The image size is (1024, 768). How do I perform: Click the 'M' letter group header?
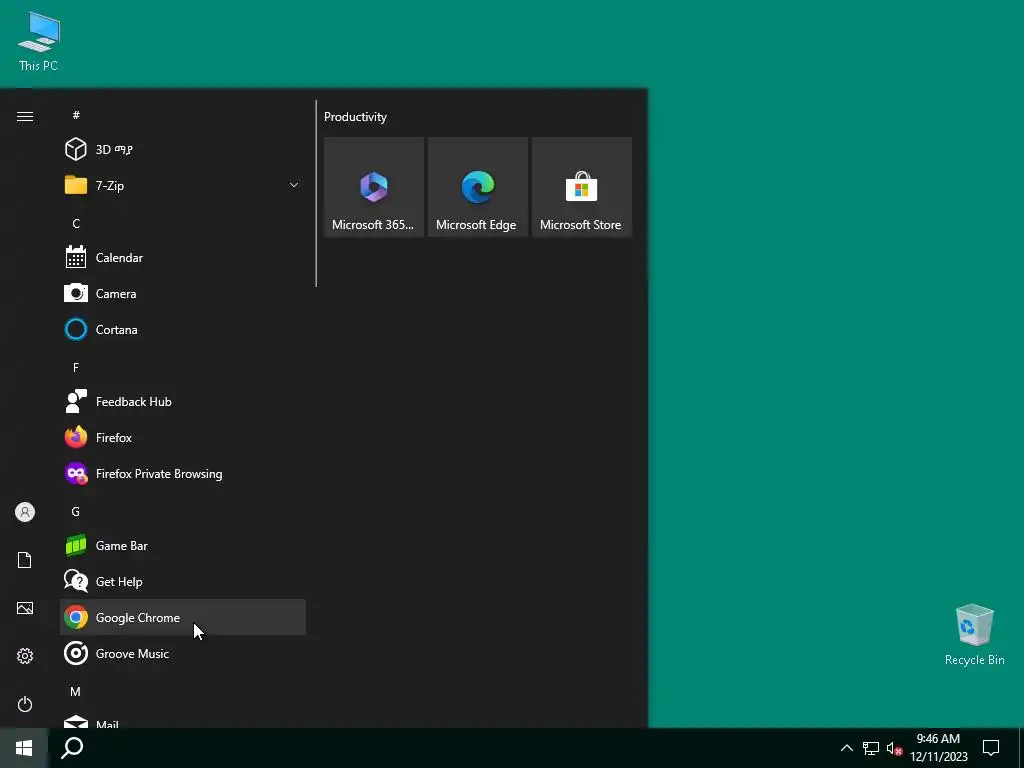click(x=76, y=692)
